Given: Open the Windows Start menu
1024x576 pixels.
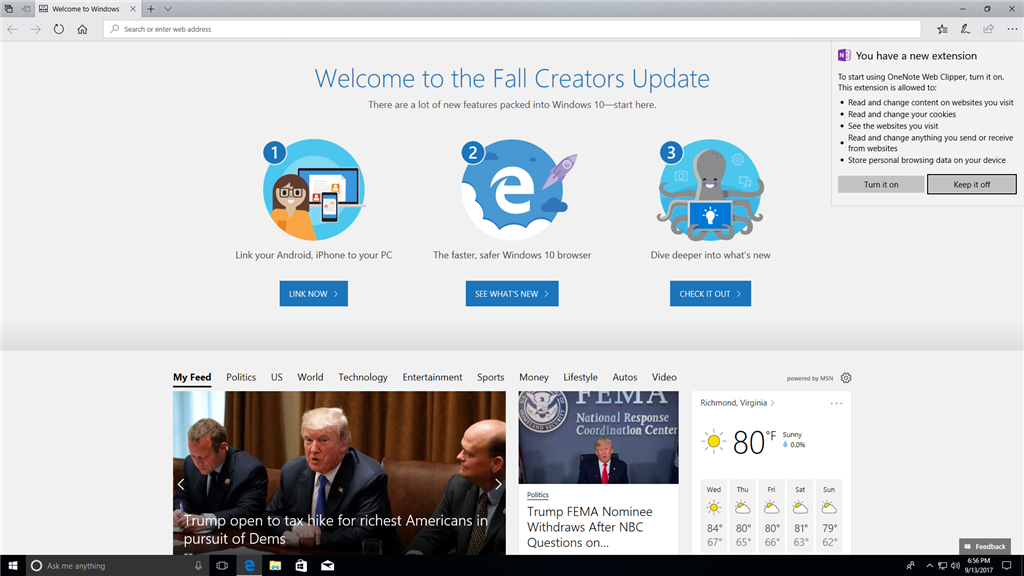Looking at the screenshot, I should click(x=12, y=566).
